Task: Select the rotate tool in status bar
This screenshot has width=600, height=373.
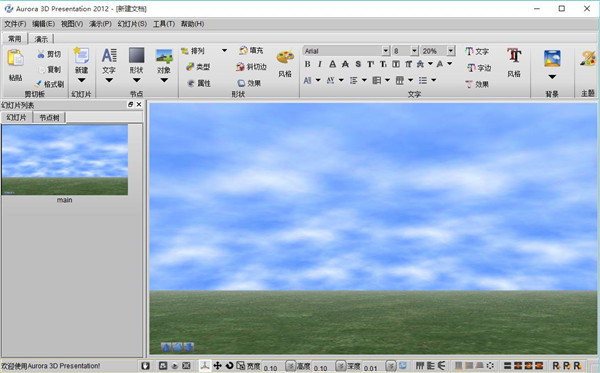Action: pos(229,366)
